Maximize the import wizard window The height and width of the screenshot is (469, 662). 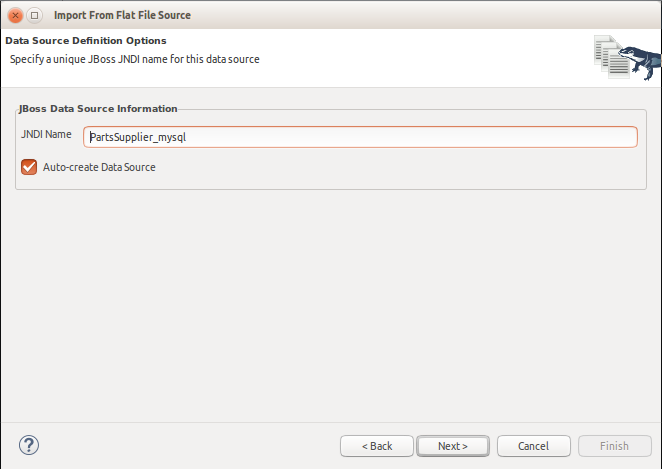pyautogui.click(x=34, y=15)
